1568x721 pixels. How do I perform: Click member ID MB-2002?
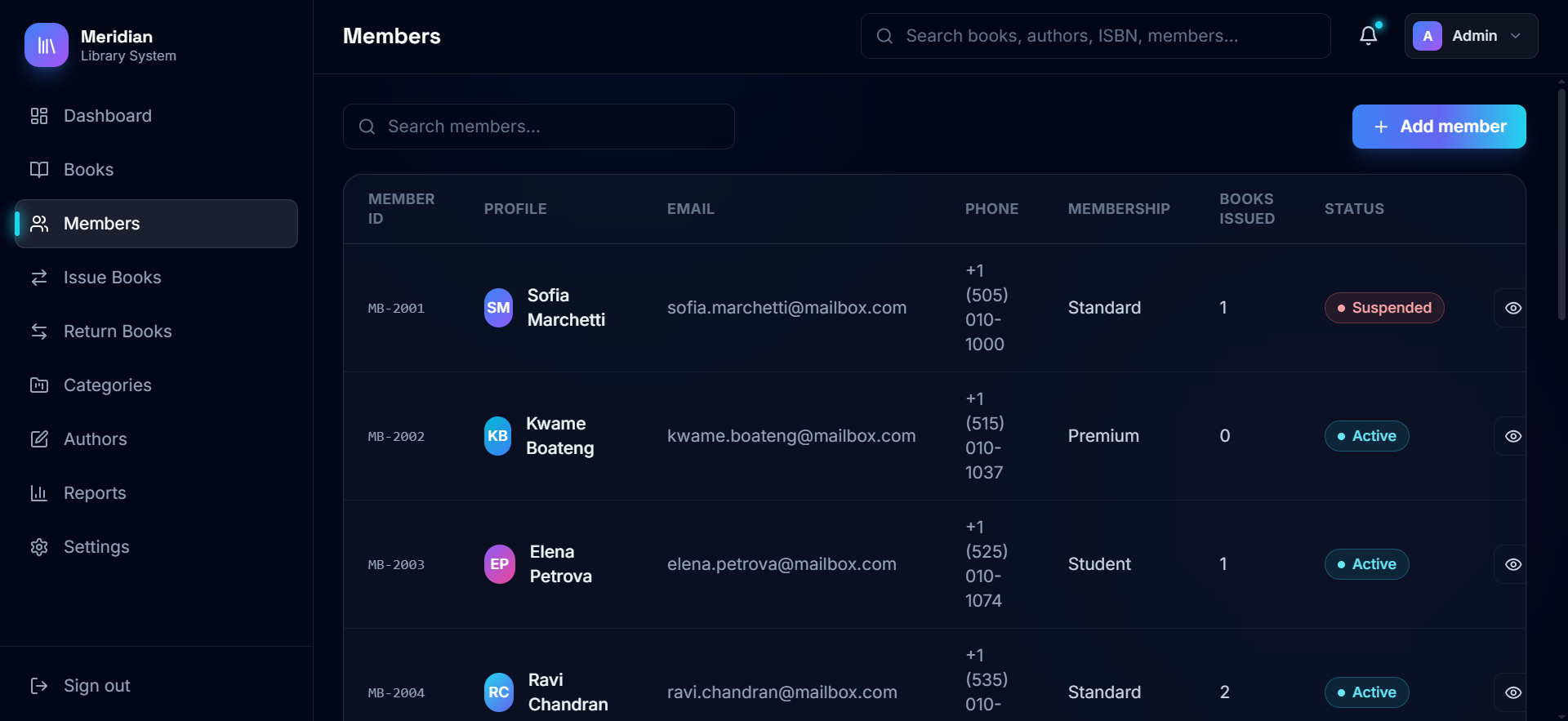point(396,437)
